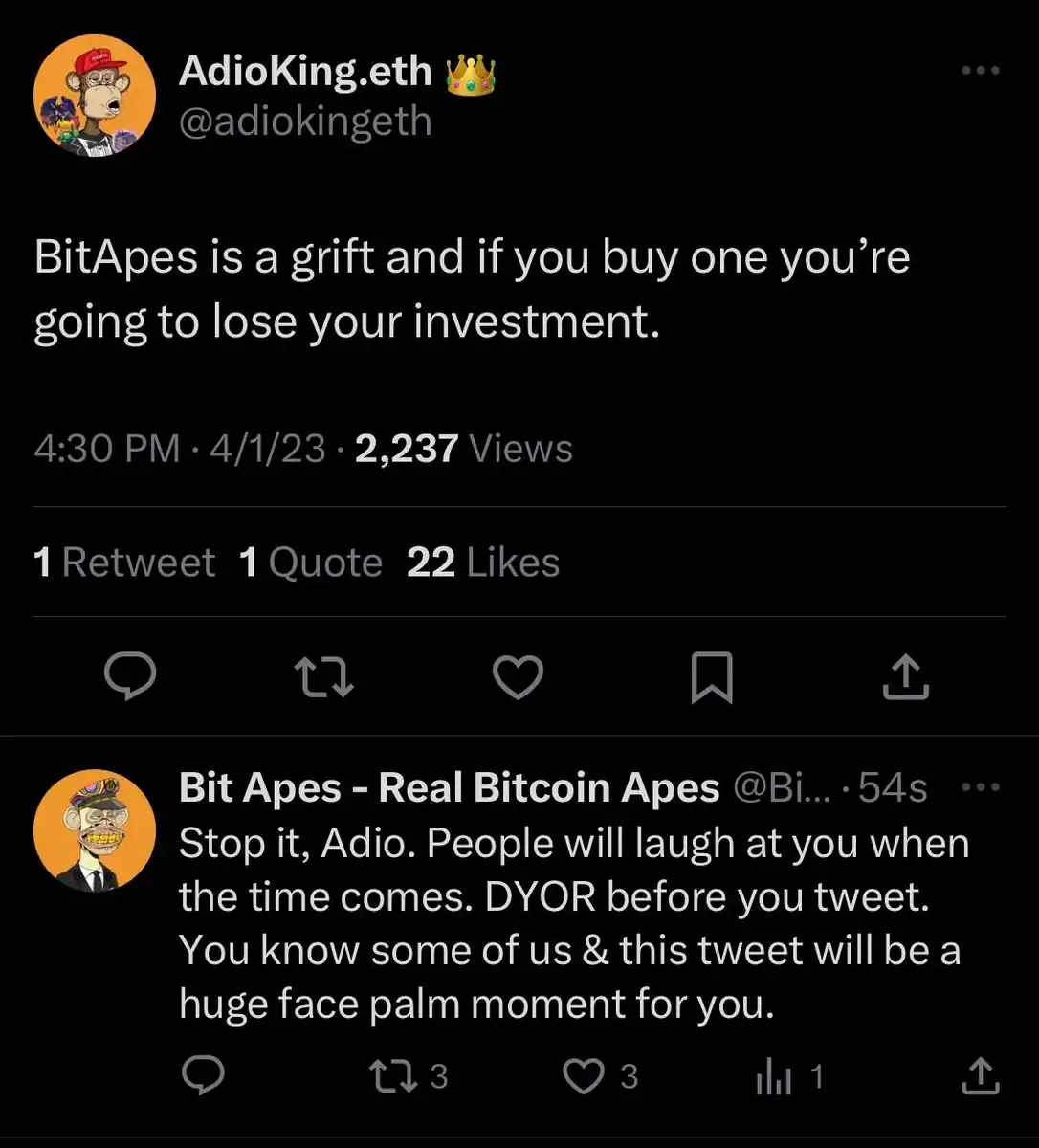Screen dimensions: 1039x1148
Task: Open AdioKing.eth profile picture
Action: pyautogui.click(x=94, y=96)
